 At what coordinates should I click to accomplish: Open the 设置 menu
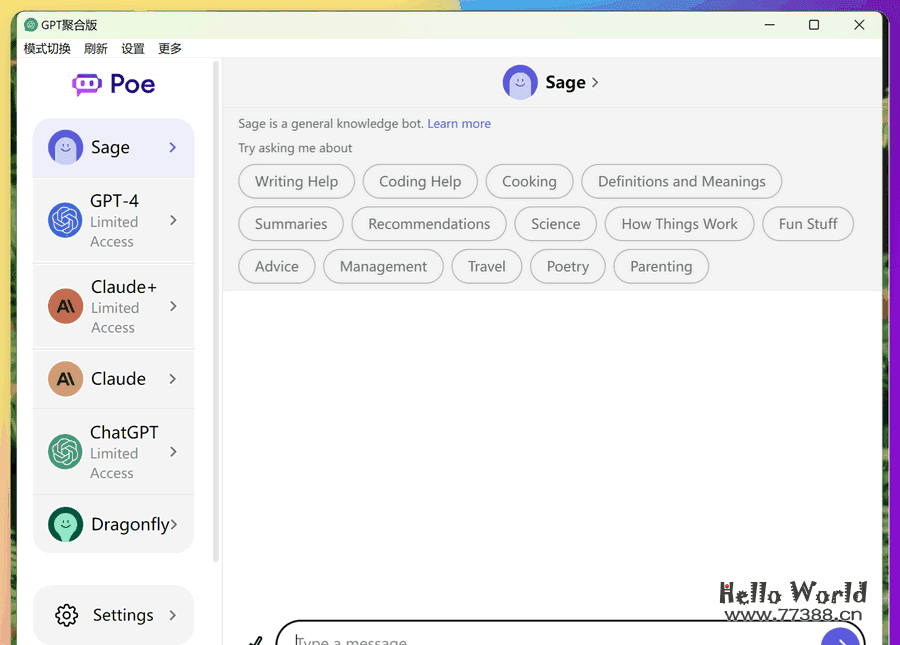tap(133, 49)
